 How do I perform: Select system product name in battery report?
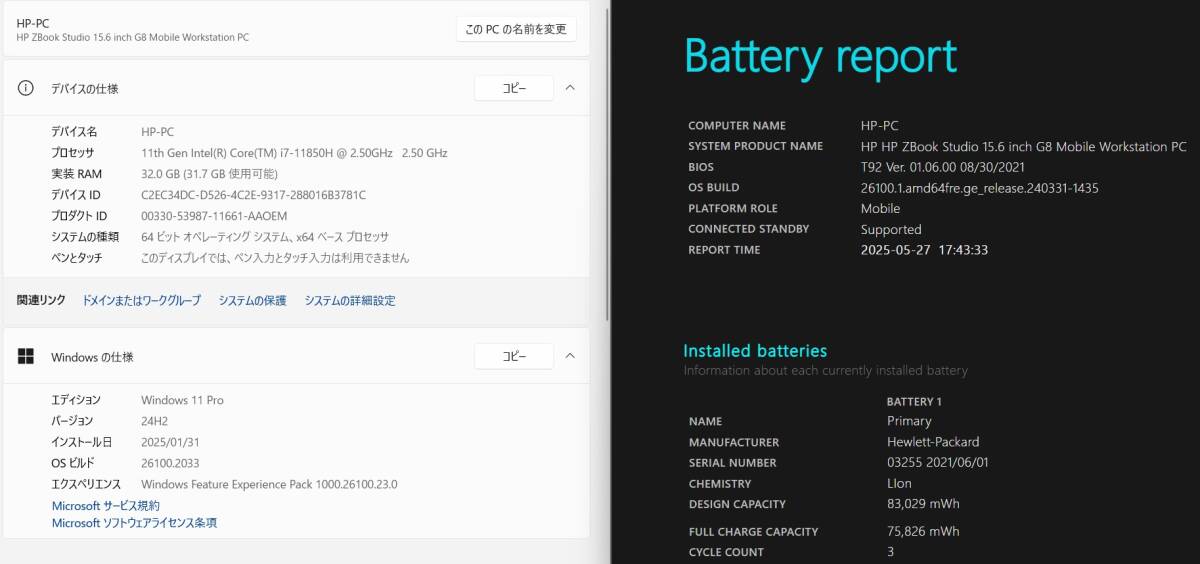1023,146
